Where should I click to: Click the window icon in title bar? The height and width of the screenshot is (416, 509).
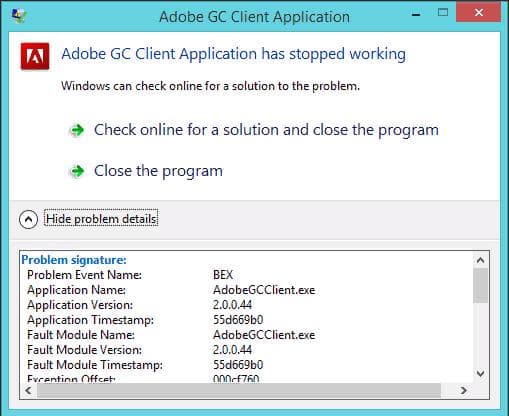click(x=18, y=15)
